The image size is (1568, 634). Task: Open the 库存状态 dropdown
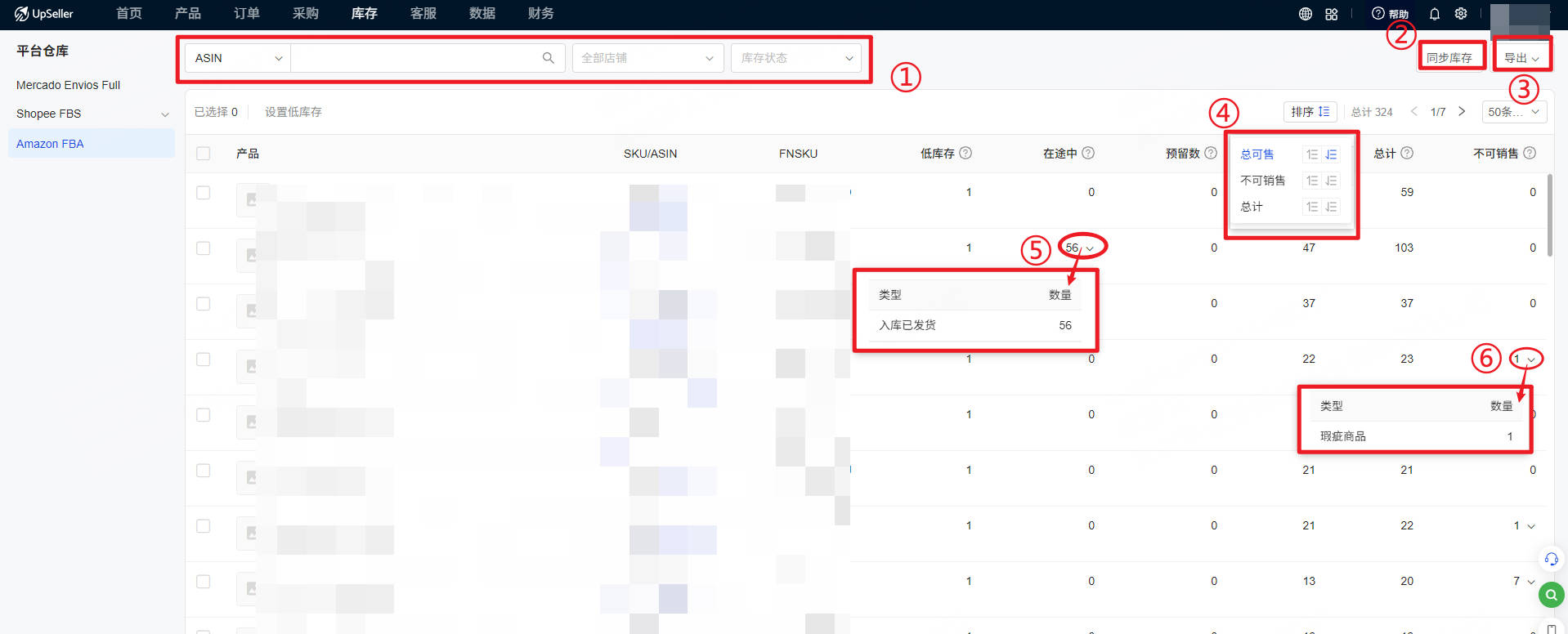pyautogui.click(x=796, y=58)
